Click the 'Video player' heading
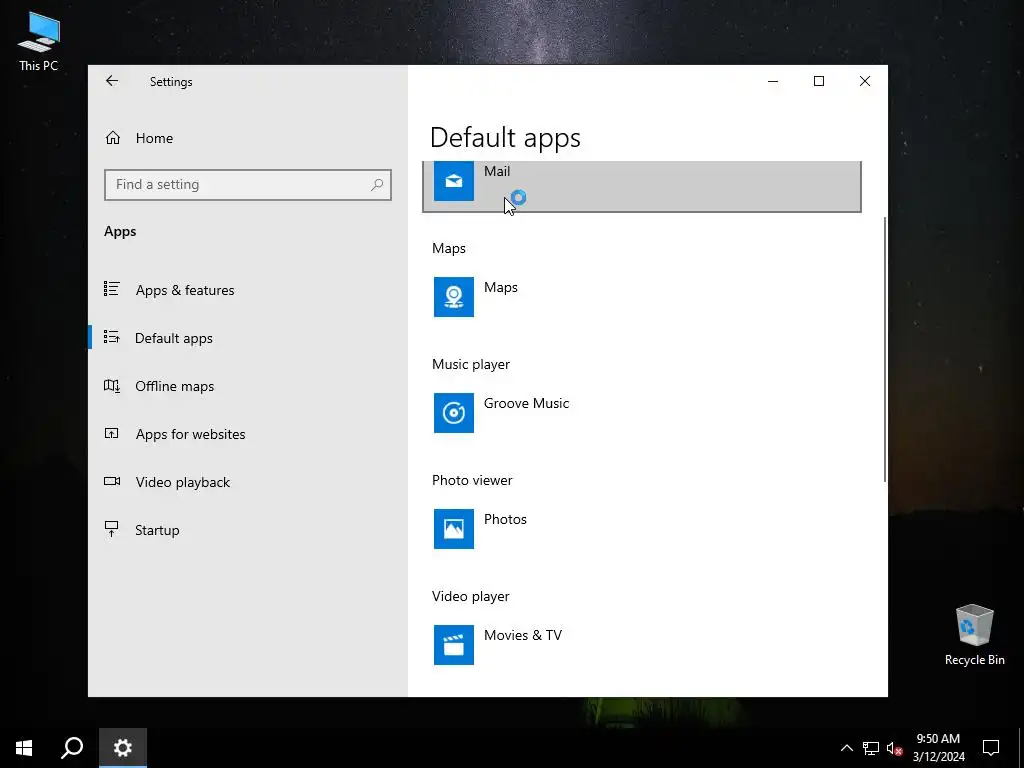This screenshot has width=1024, height=768. tap(471, 596)
